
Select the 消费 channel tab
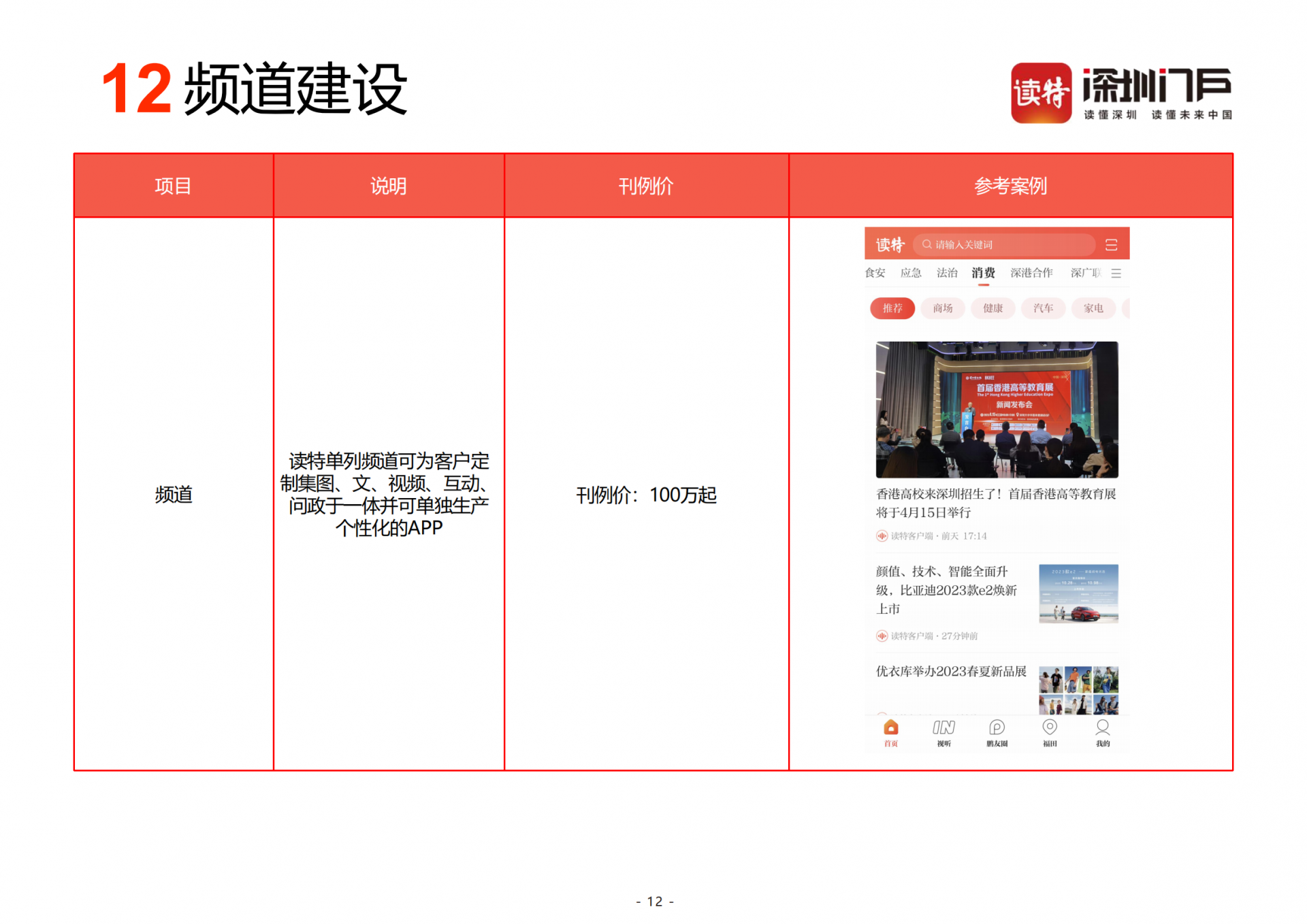click(983, 273)
